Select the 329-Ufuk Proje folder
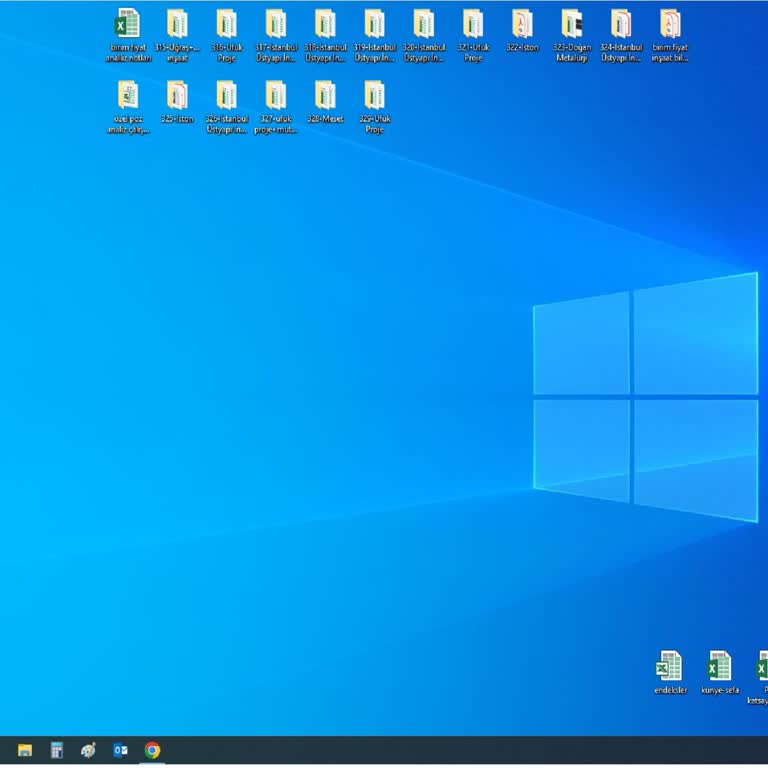The image size is (768, 768). click(x=375, y=107)
